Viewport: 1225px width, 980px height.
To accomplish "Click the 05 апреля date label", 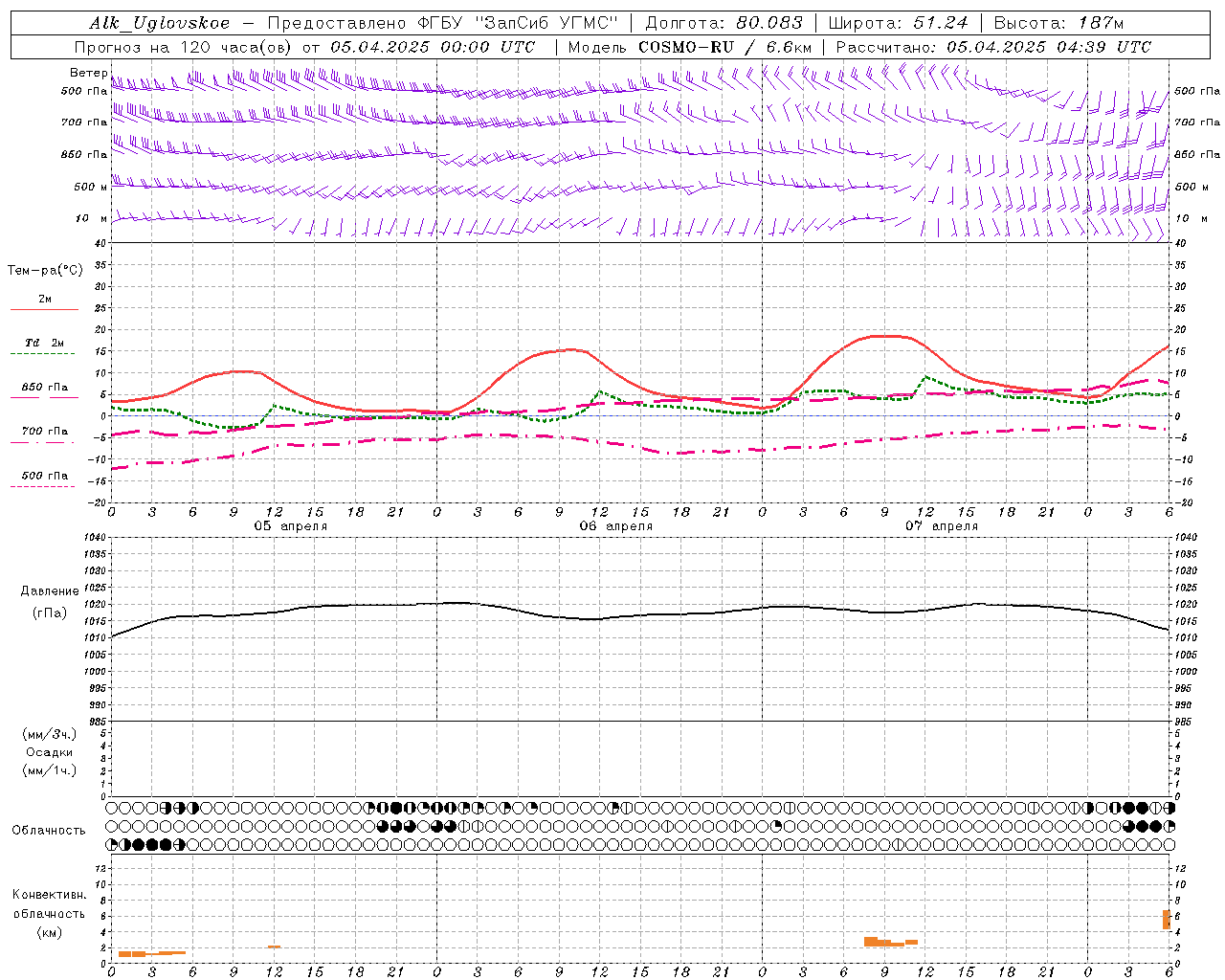I will pos(290,526).
